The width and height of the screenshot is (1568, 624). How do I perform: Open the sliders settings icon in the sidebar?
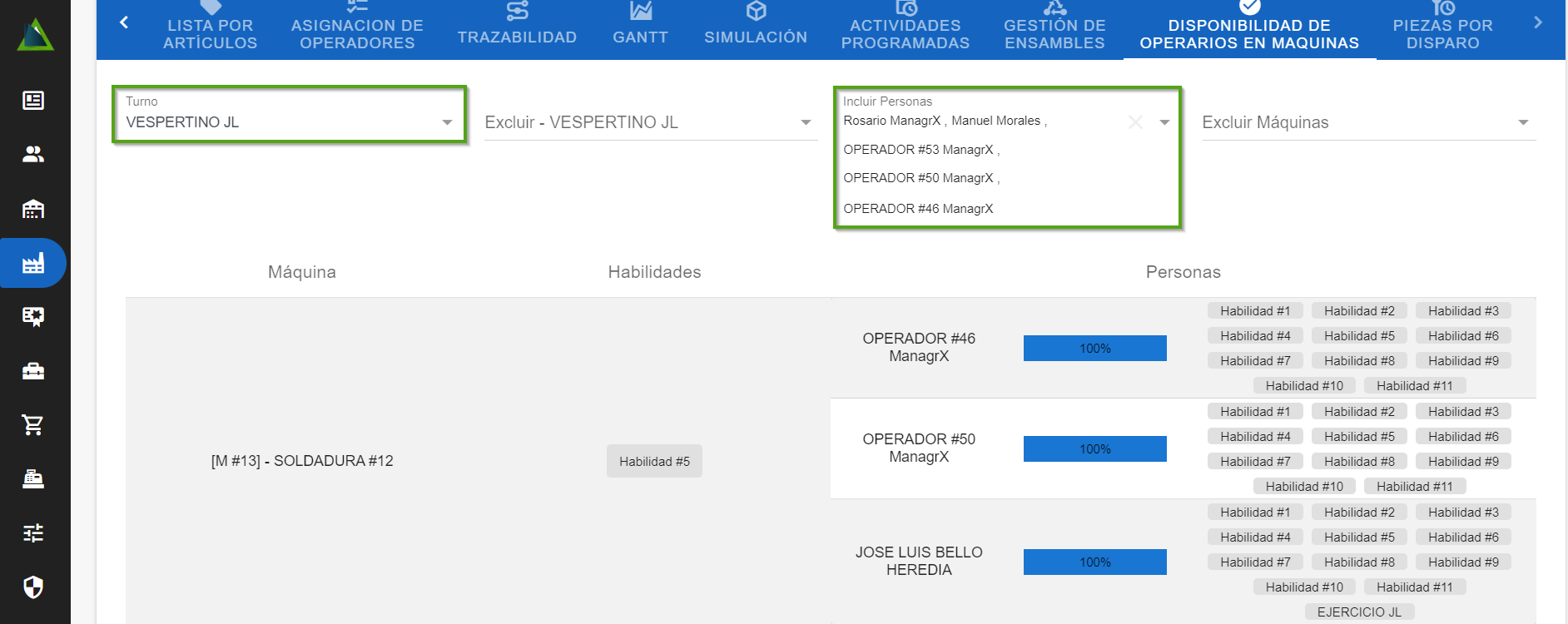point(33,533)
